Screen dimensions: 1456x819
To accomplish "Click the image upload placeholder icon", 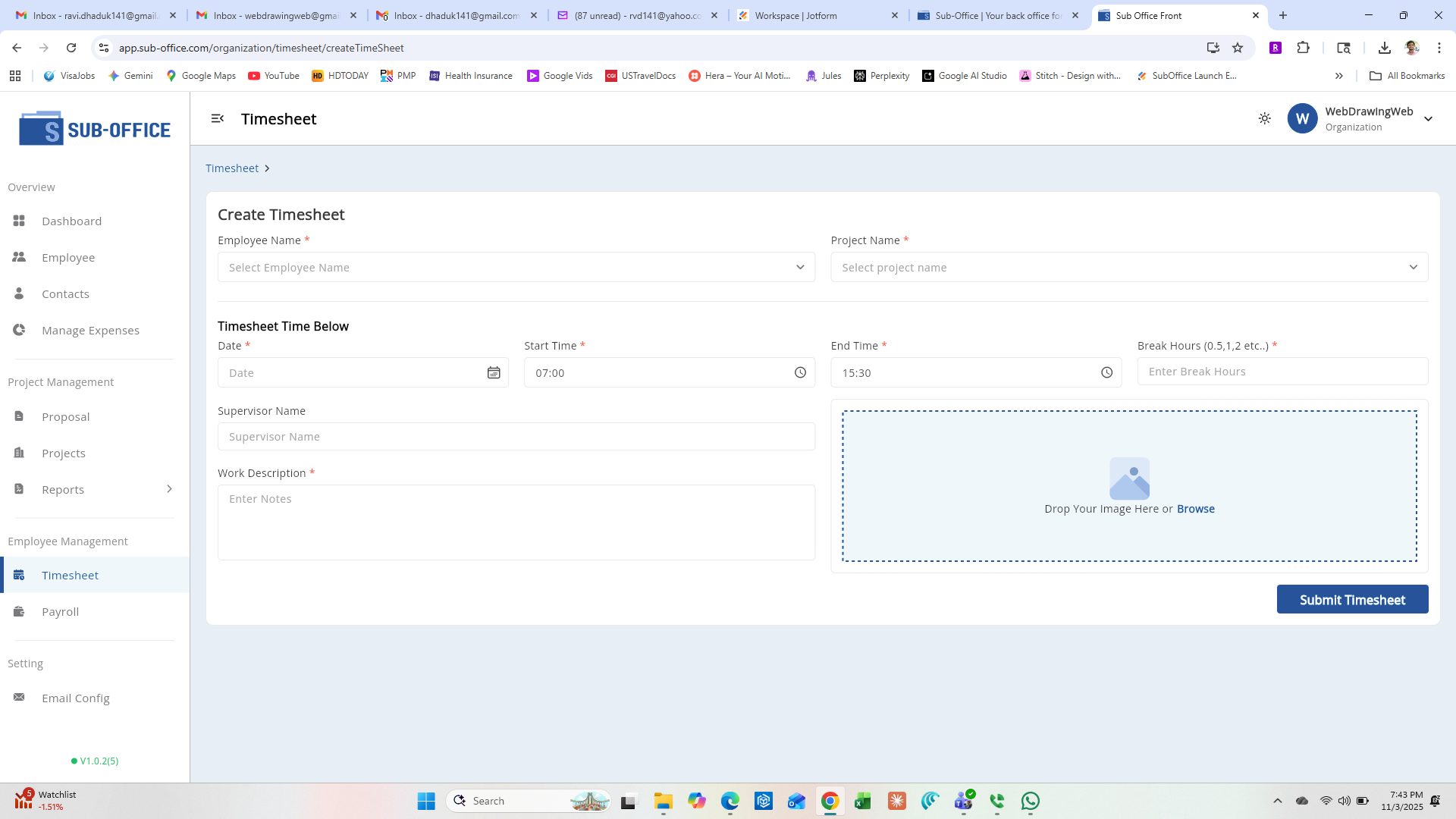I will [x=1129, y=479].
